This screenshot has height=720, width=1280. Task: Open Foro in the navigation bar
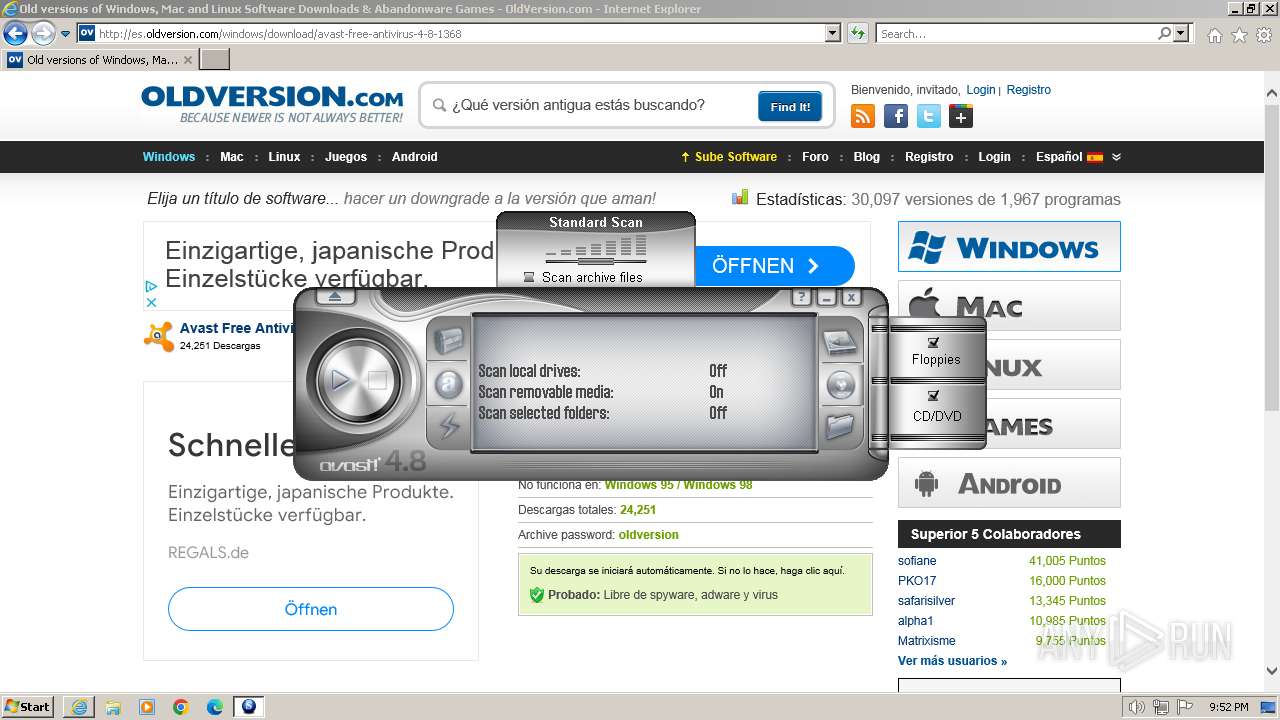pyautogui.click(x=815, y=157)
